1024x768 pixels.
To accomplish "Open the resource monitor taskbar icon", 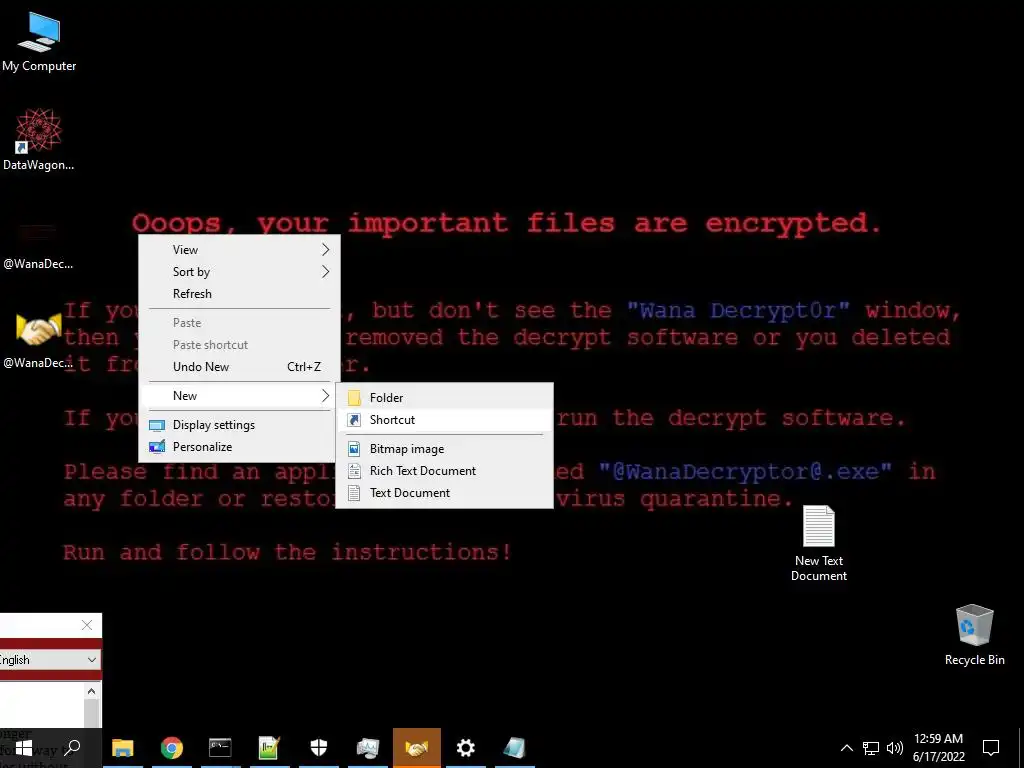I will click(x=368, y=748).
